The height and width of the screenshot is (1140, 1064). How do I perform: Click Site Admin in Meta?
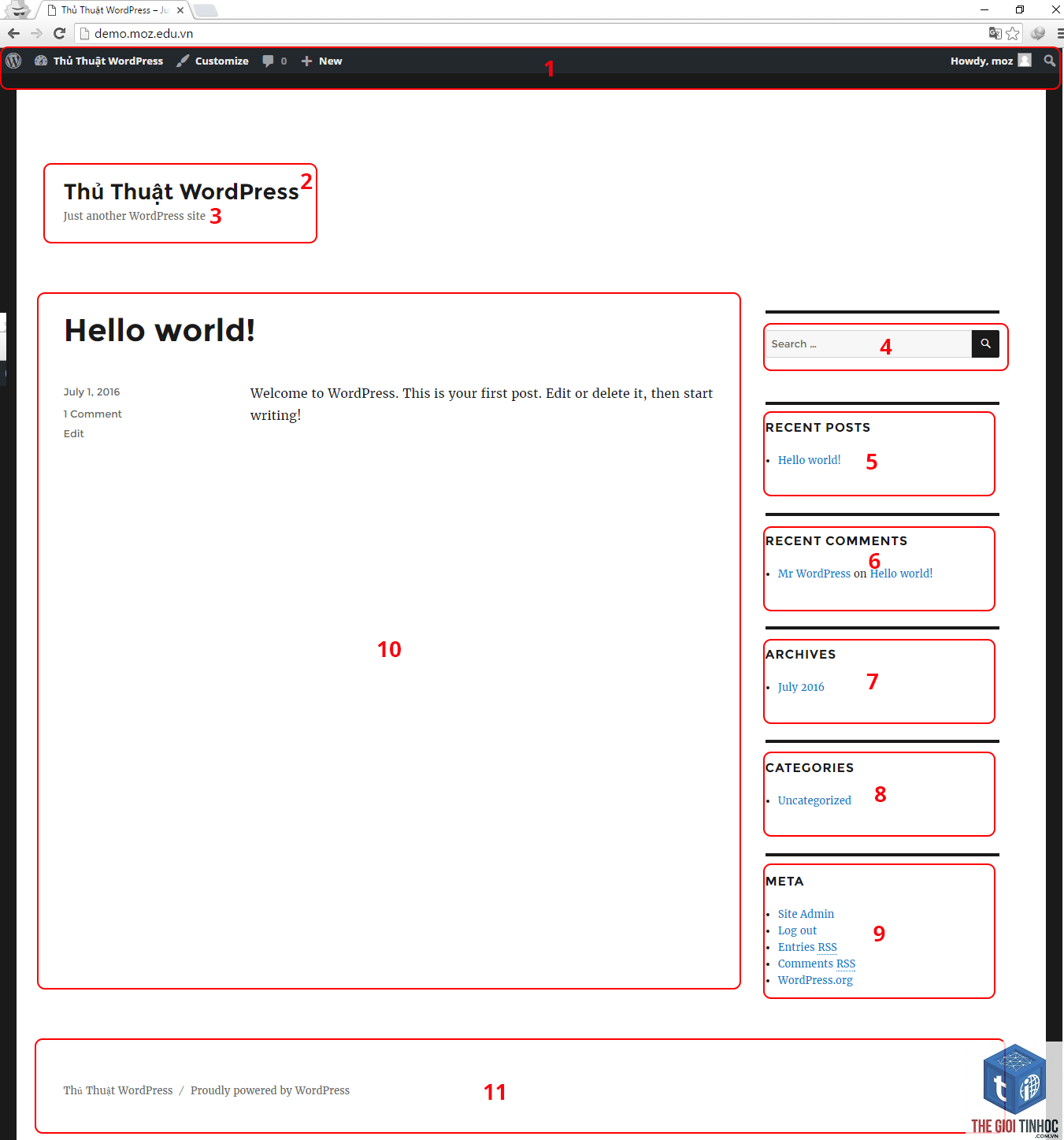[x=806, y=914]
